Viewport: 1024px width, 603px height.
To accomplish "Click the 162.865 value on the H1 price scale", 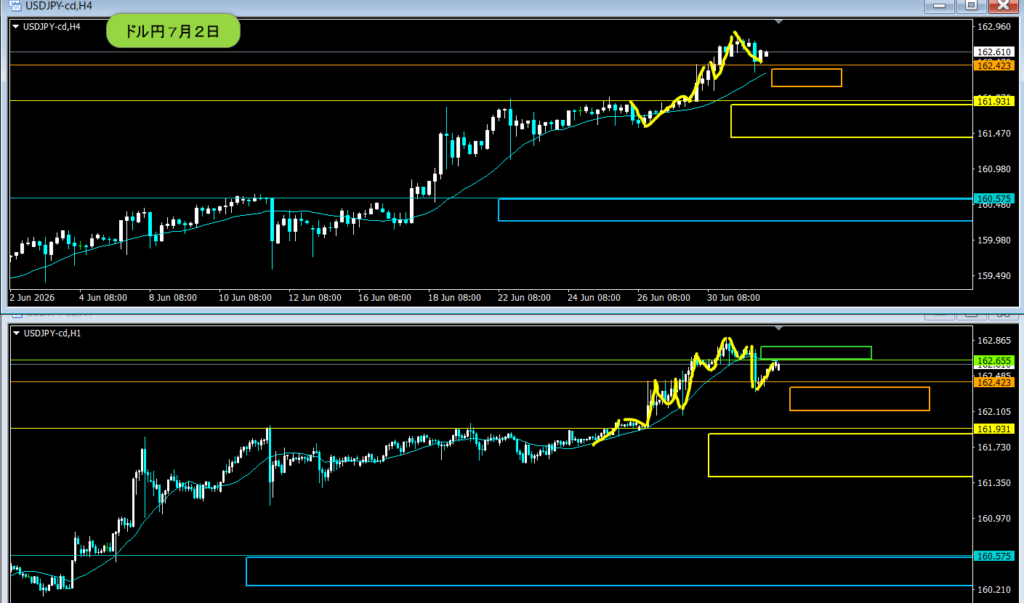I will (994, 340).
